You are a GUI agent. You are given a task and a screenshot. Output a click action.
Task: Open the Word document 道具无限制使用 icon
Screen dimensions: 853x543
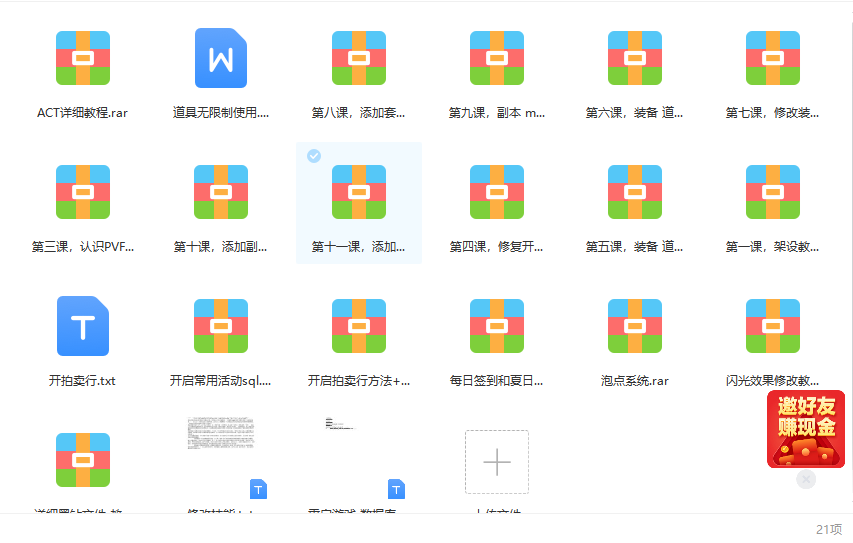[x=221, y=58]
